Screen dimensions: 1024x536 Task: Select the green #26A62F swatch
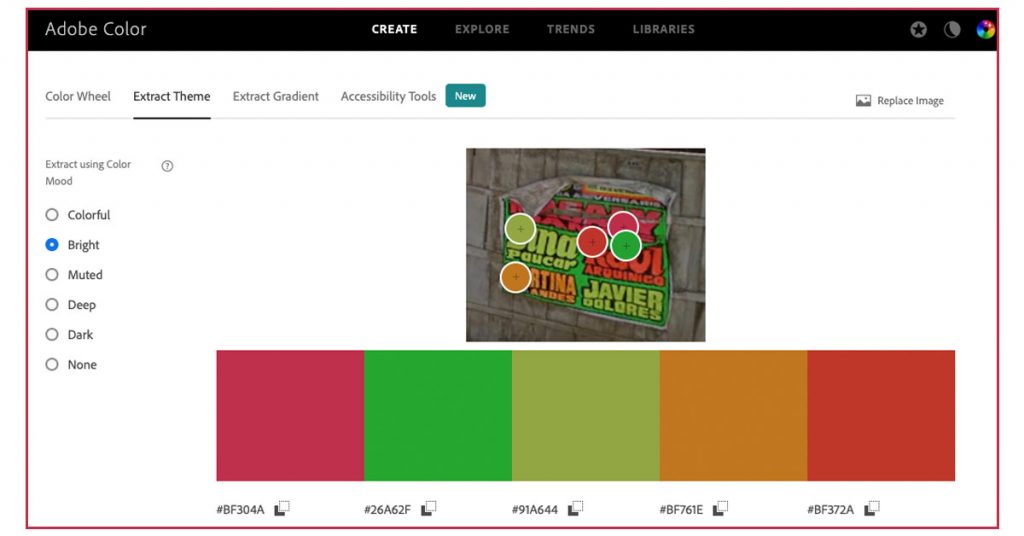coord(438,416)
